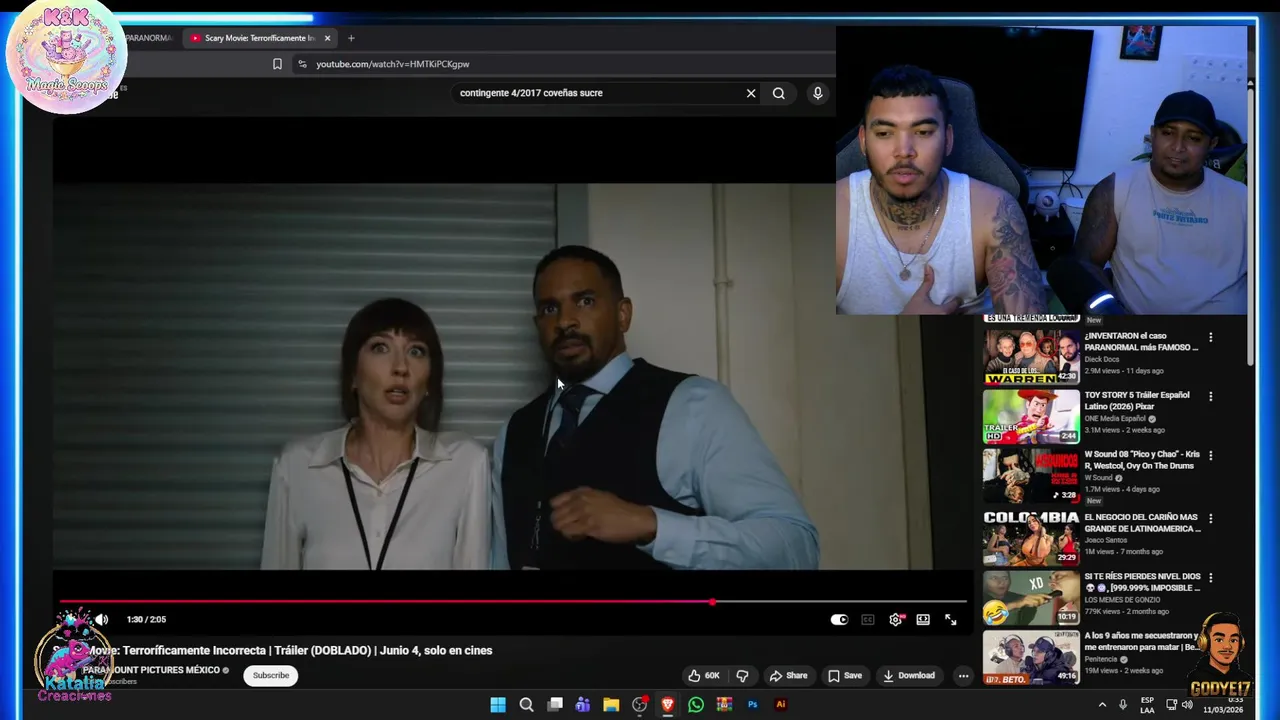Like the video with 60K likes

pyautogui.click(x=704, y=676)
